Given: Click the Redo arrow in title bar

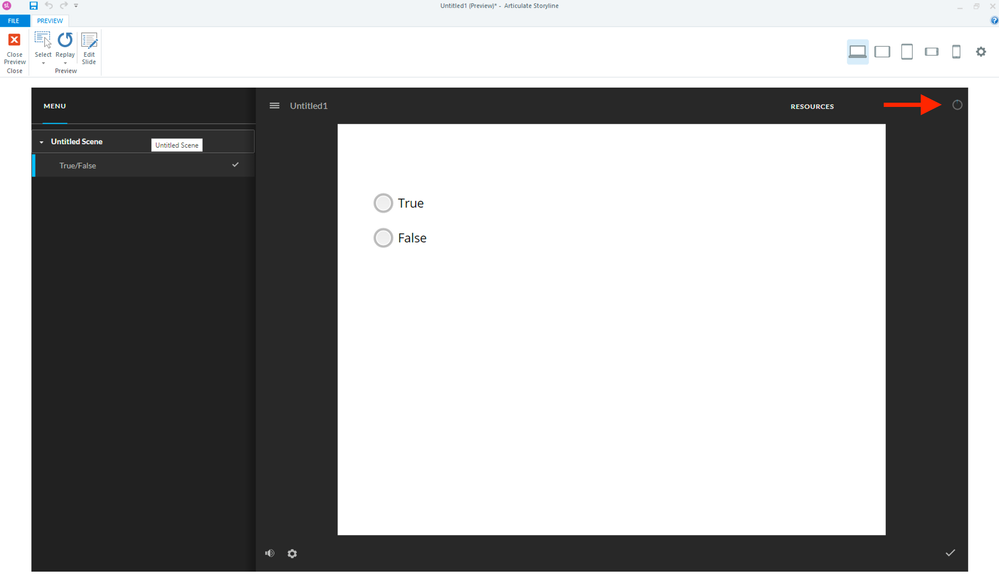Looking at the screenshot, I should pos(64,6).
